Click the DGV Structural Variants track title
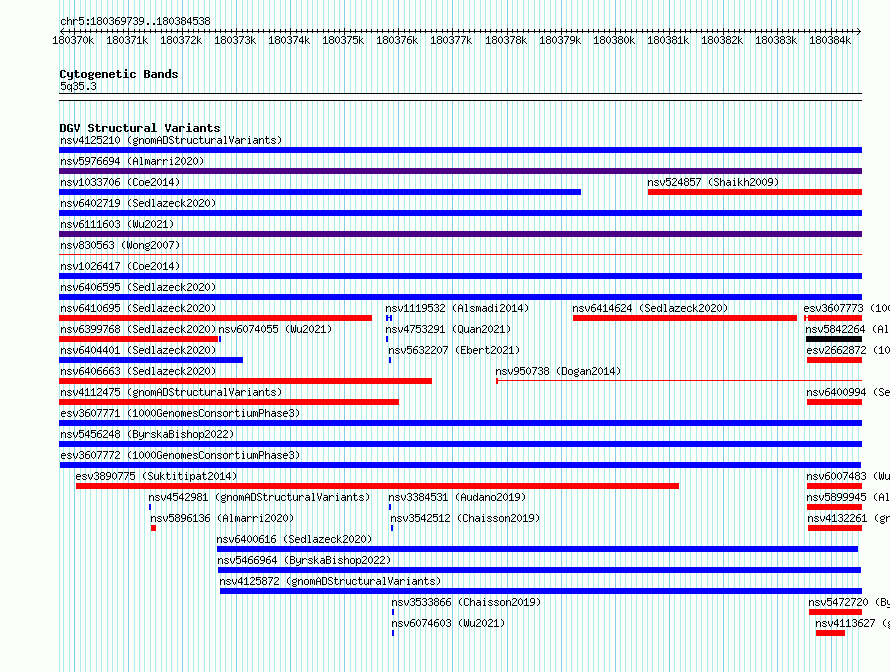 pyautogui.click(x=140, y=128)
